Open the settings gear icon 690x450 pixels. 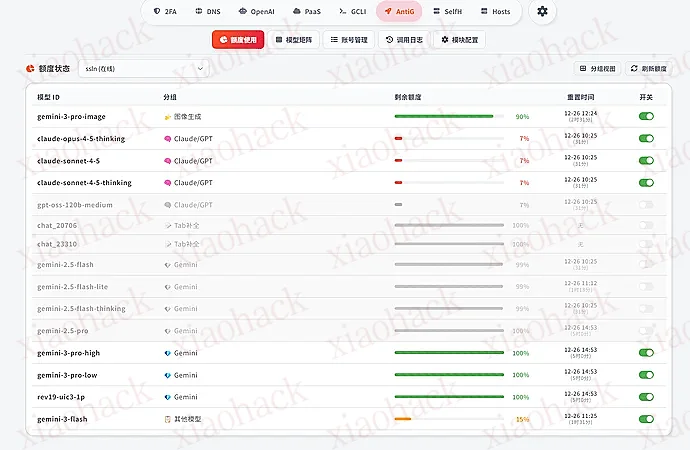point(542,11)
